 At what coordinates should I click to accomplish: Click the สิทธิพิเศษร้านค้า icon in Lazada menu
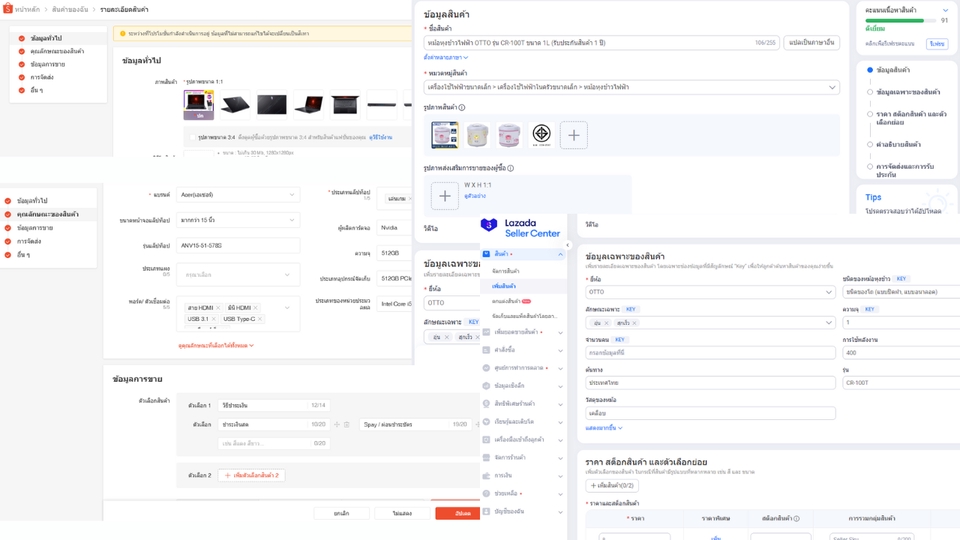click(x=486, y=403)
